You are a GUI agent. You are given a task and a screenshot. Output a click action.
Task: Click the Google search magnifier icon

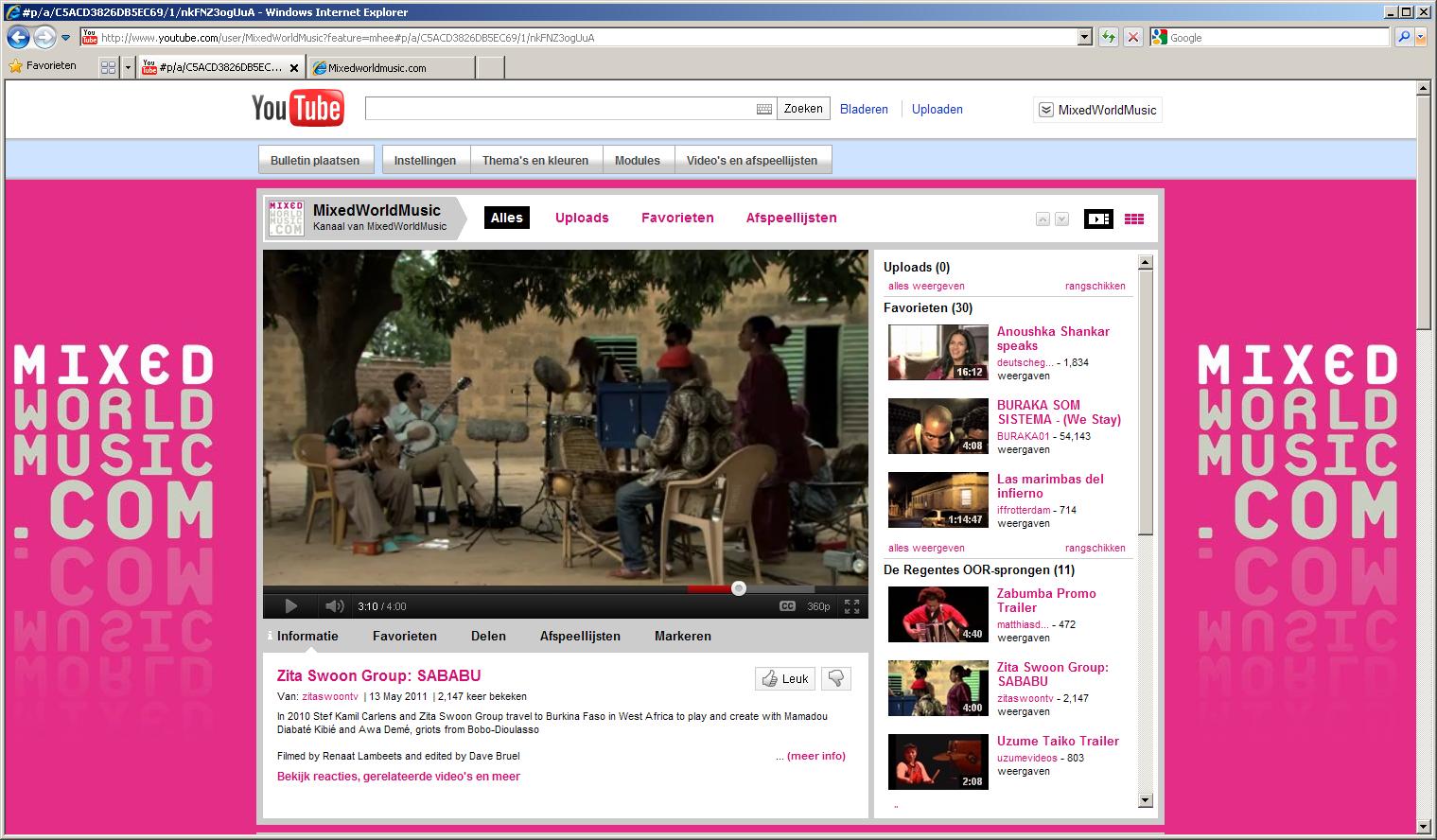point(1404,38)
